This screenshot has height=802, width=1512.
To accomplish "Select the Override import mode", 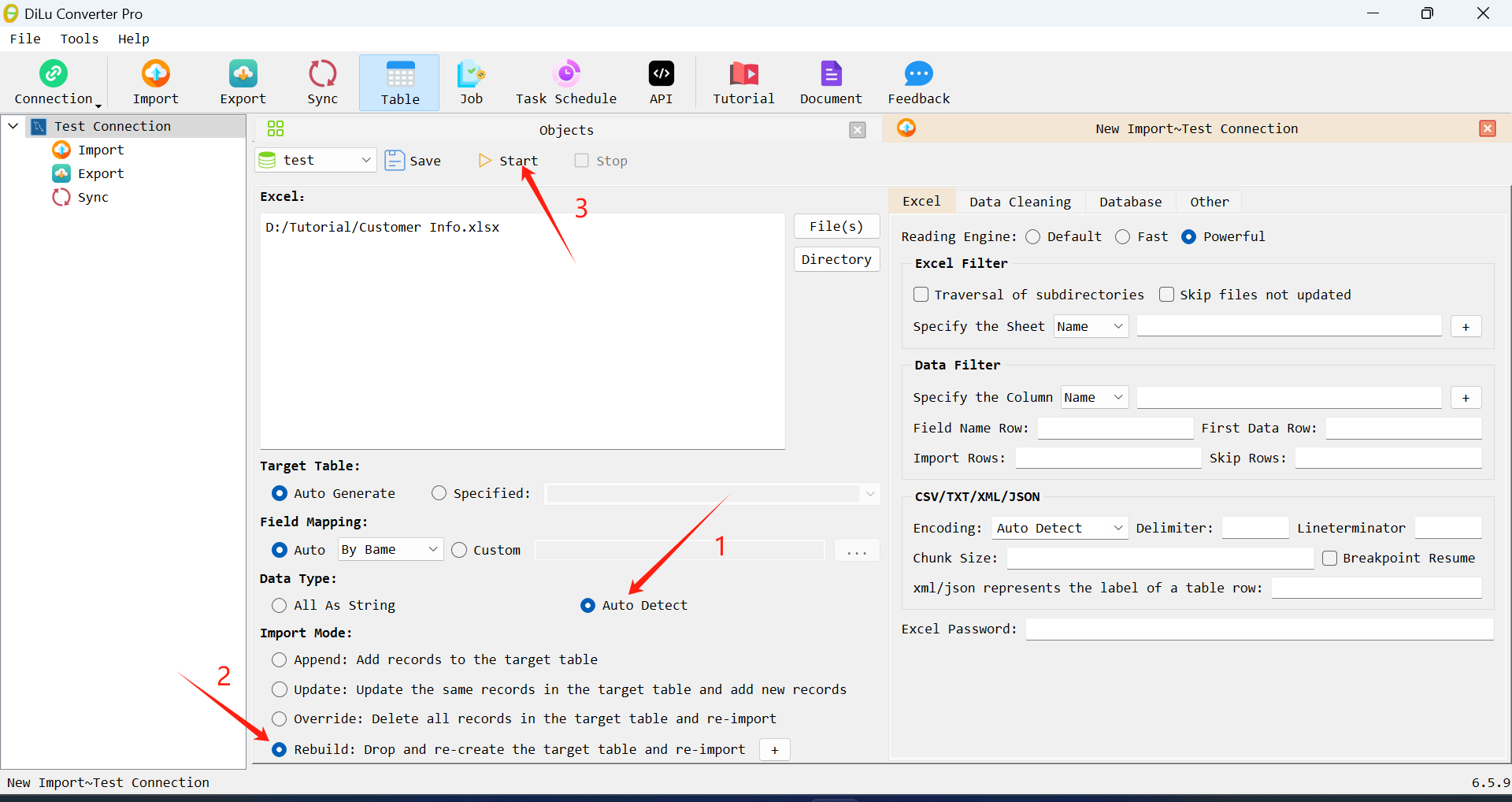I will (279, 718).
